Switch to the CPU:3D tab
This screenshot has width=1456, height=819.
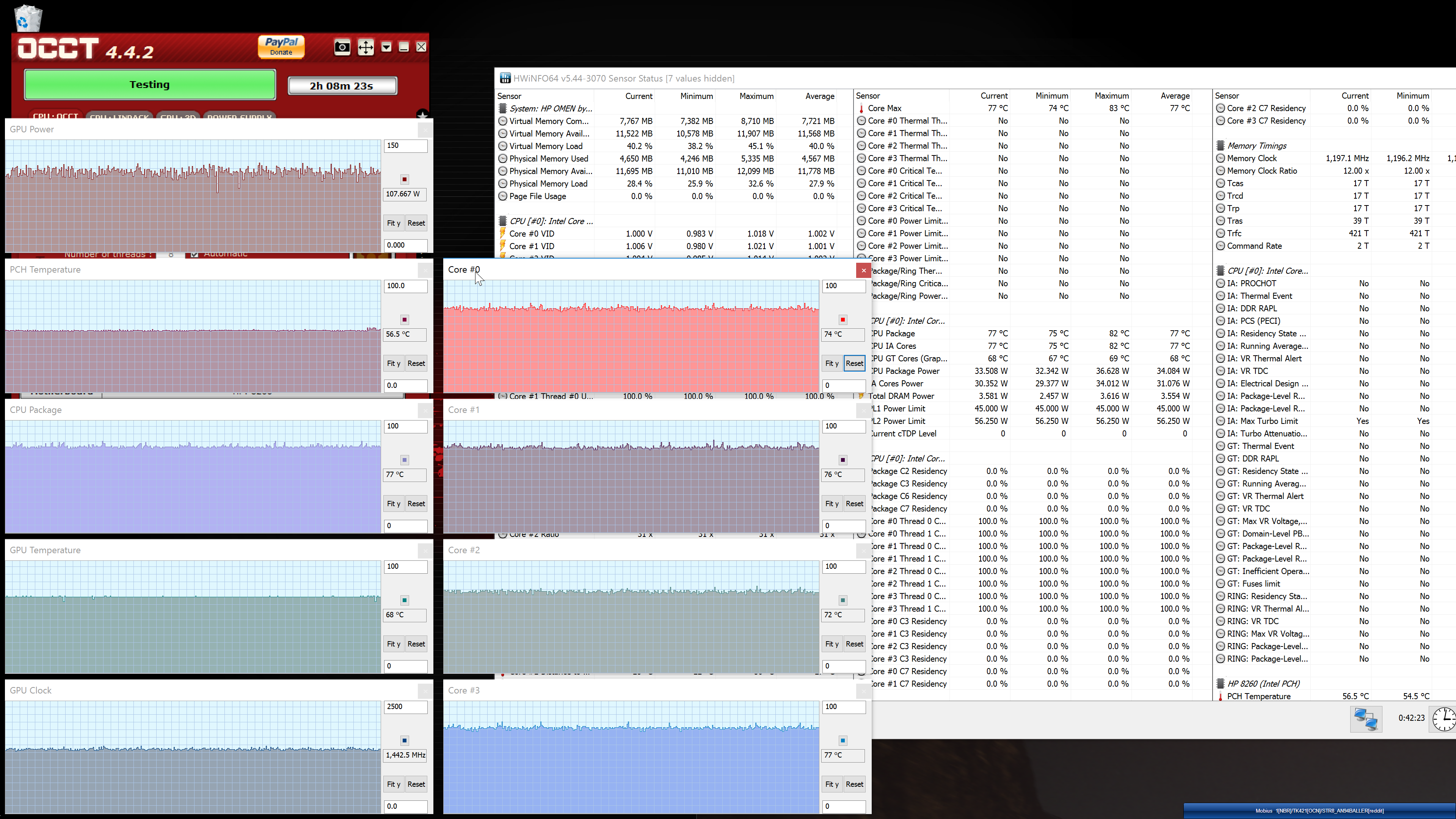click(x=178, y=116)
